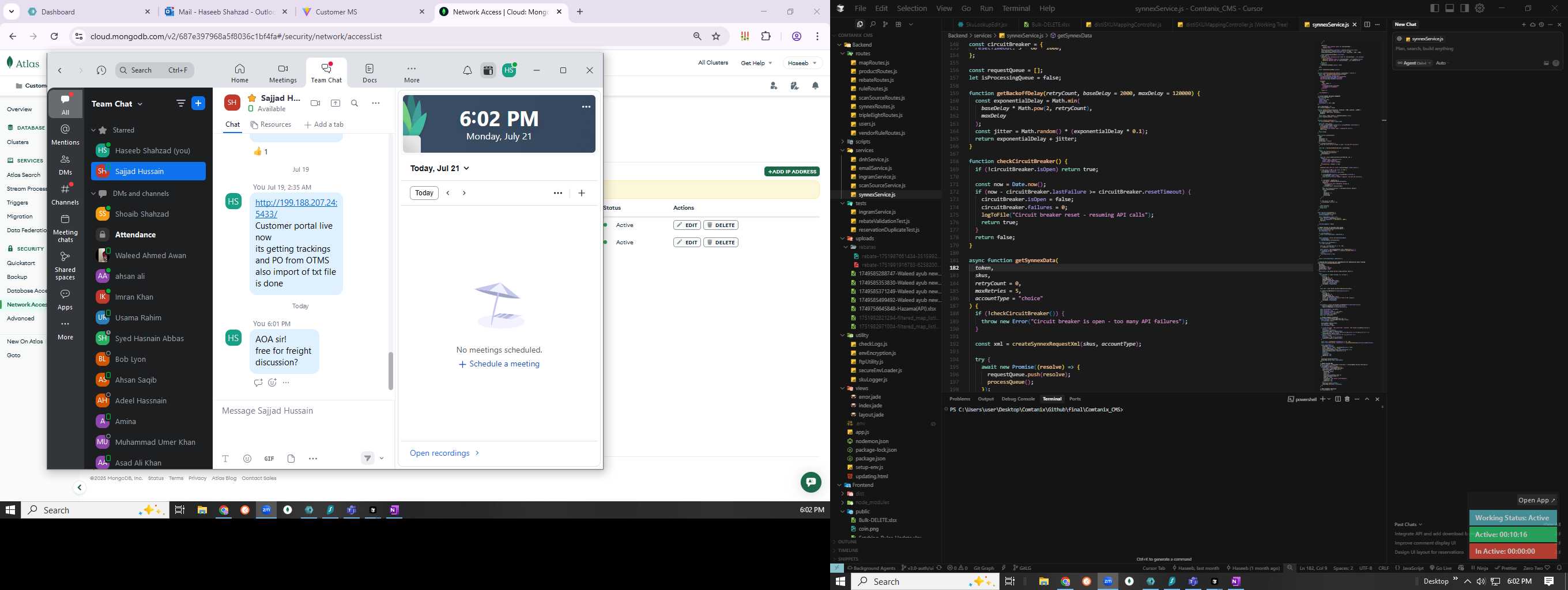1568x590 pixels.
Task: Search within Sajjad Hussain chat
Action: [x=355, y=103]
